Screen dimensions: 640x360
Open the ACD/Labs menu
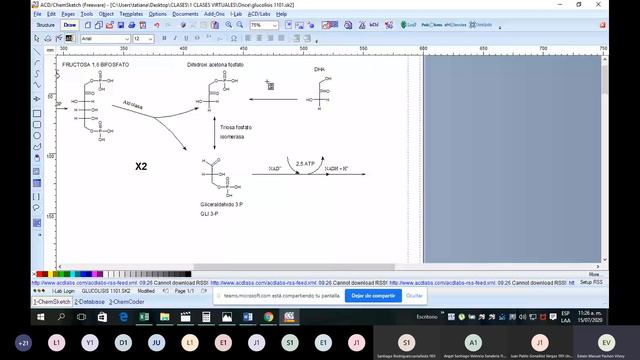[259, 14]
